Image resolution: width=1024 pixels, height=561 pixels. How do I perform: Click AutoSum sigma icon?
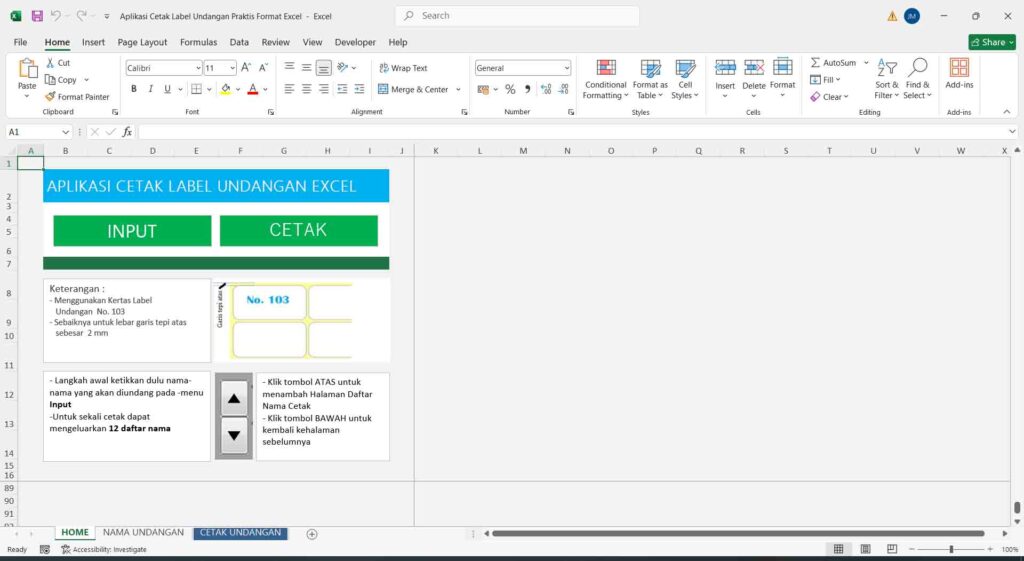point(815,63)
